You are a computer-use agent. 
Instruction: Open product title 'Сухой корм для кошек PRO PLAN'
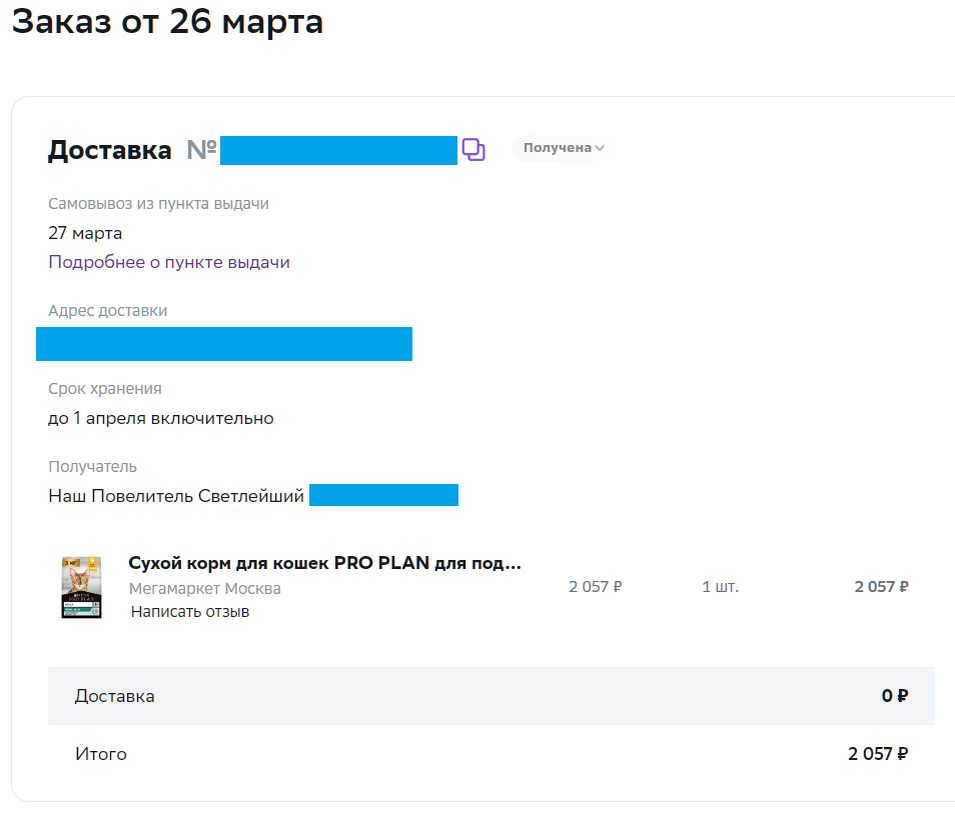point(325,563)
